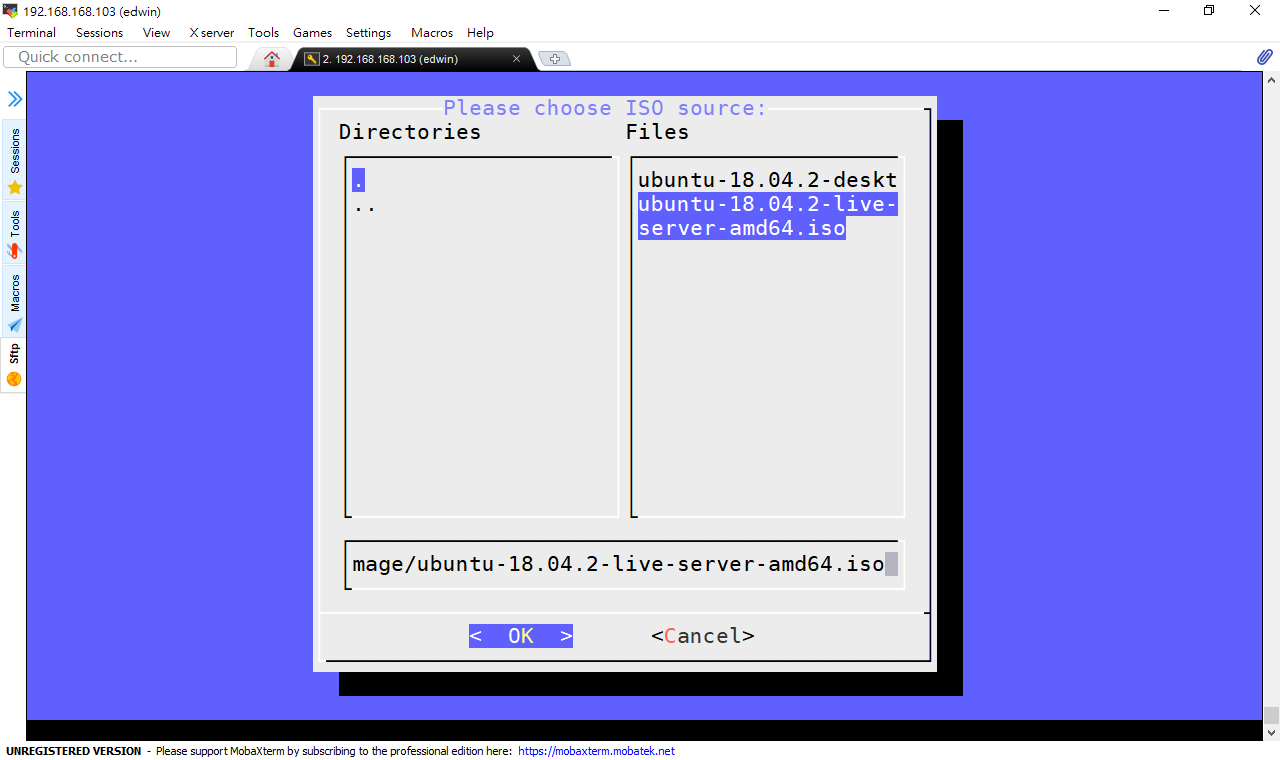Viewport: 1280px width, 760px height.
Task: Click the ISO path input field
Action: (625, 564)
